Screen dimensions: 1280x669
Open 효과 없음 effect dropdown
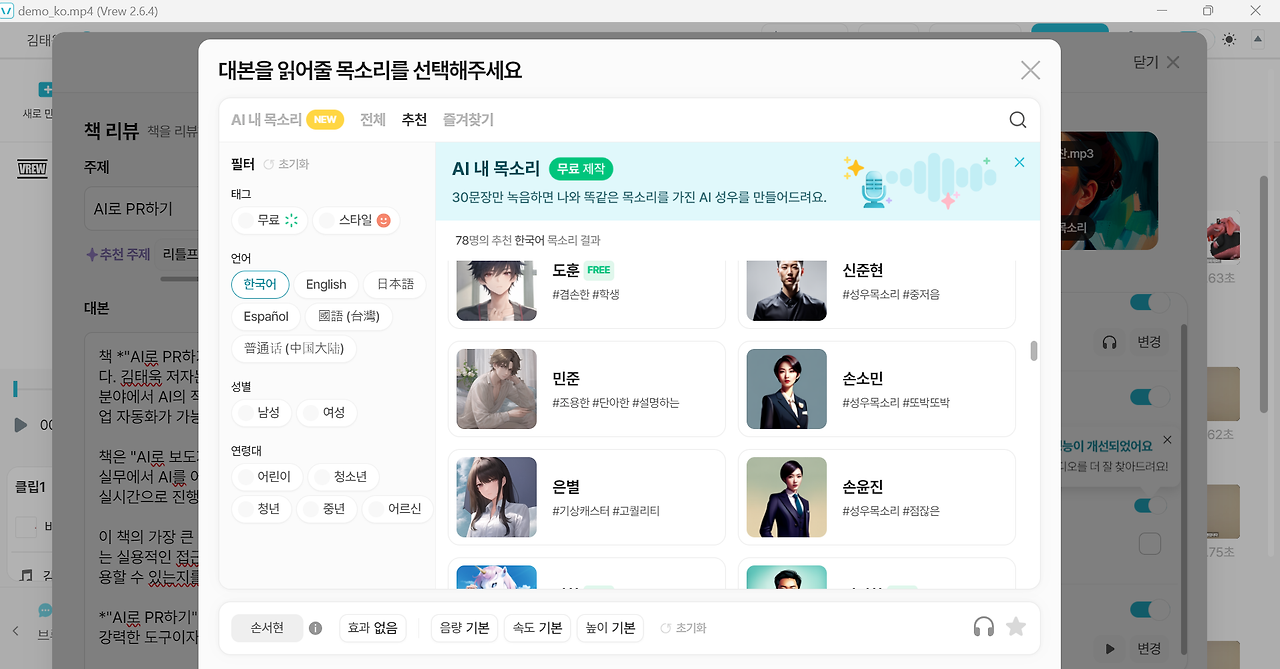pos(372,628)
